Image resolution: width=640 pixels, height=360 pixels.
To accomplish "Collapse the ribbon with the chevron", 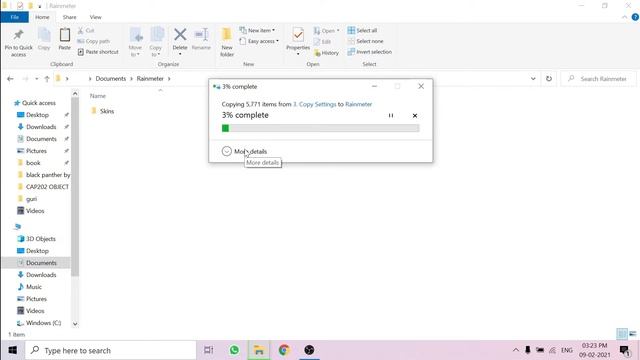I will (x=624, y=17).
